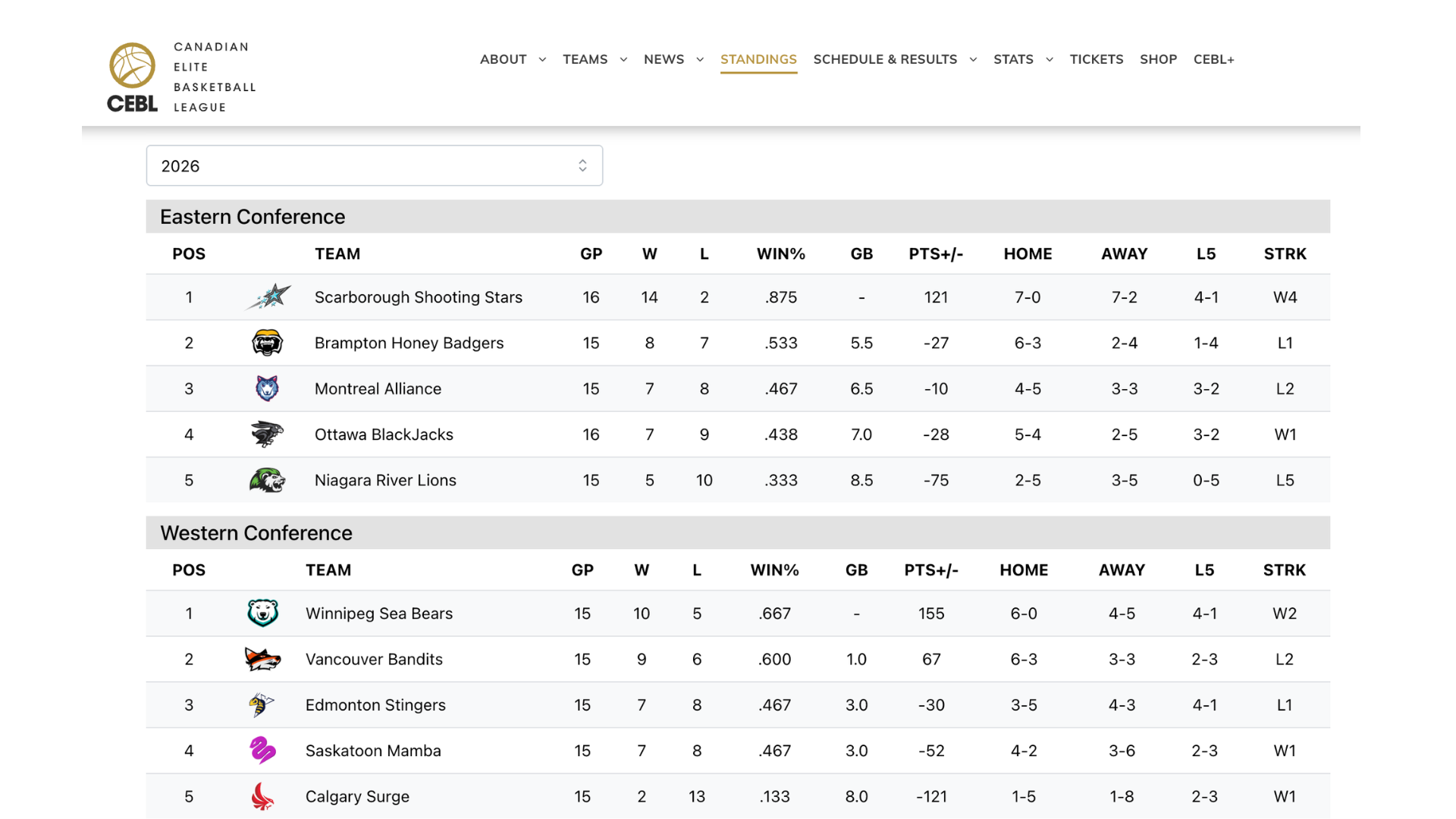Open the CEBL+ link

1214,59
